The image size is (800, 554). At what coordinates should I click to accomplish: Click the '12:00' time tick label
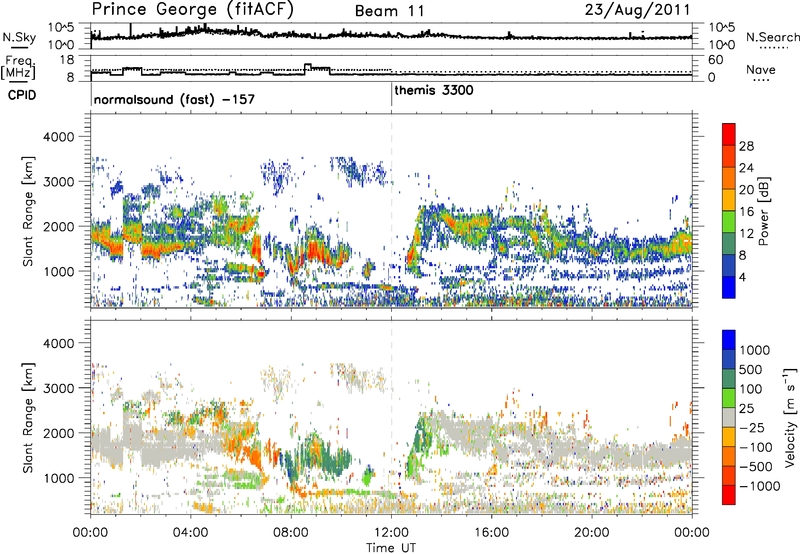[x=391, y=533]
